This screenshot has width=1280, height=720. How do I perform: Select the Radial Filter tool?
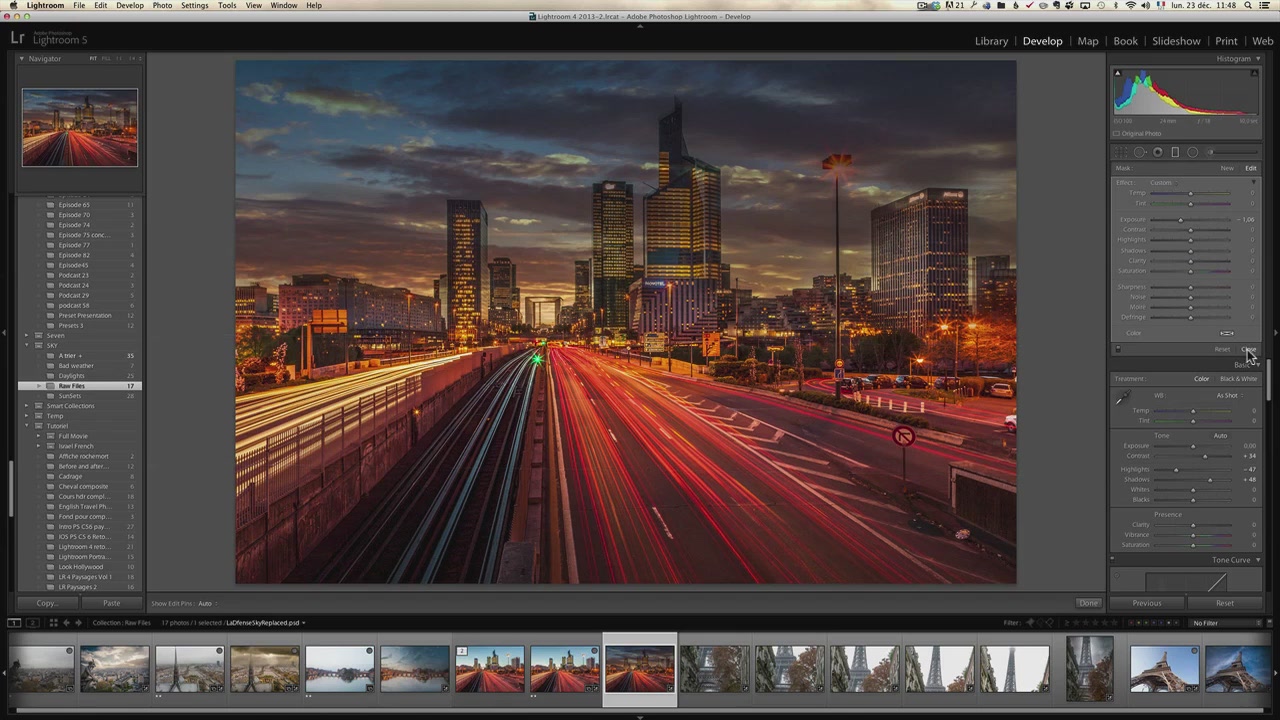click(x=1192, y=152)
